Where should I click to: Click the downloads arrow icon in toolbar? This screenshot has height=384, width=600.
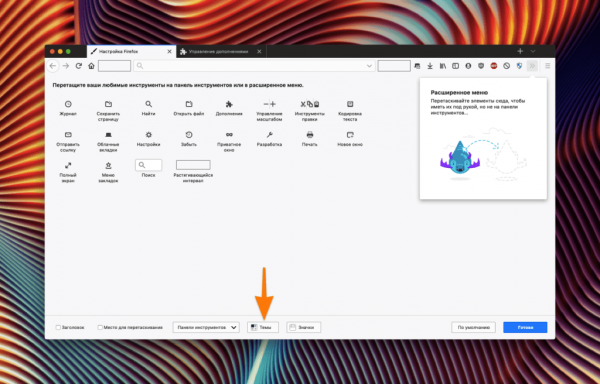pos(430,66)
